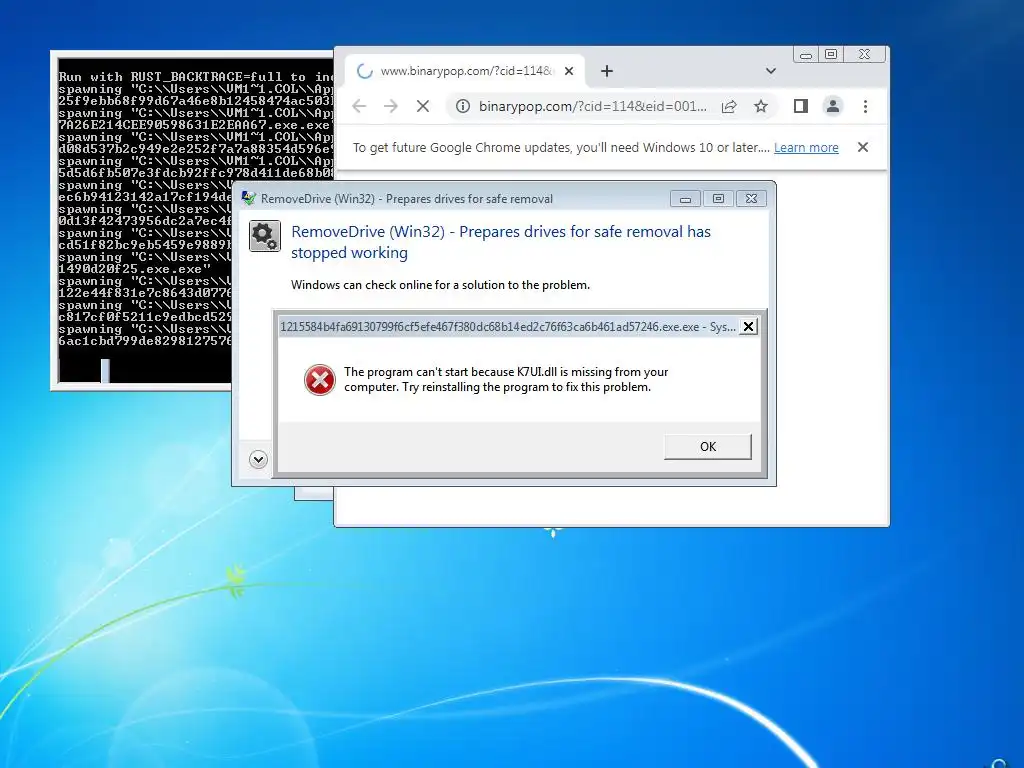Image resolution: width=1024 pixels, height=768 pixels.
Task: Close the binarypop.com tab
Action: pyautogui.click(x=569, y=71)
